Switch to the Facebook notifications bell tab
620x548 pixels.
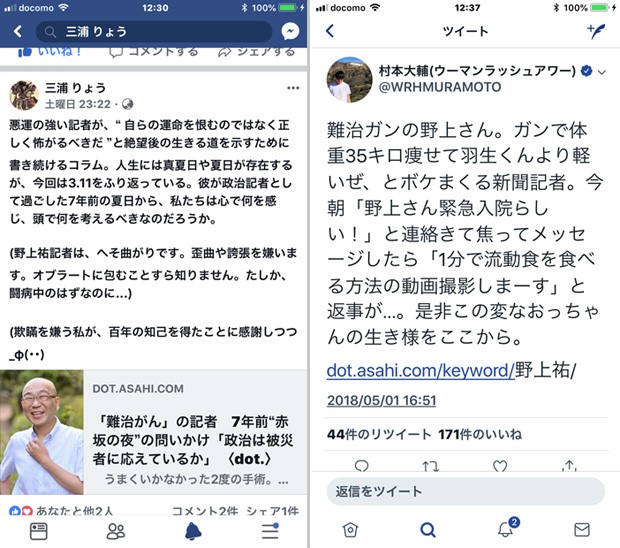pos(193,531)
